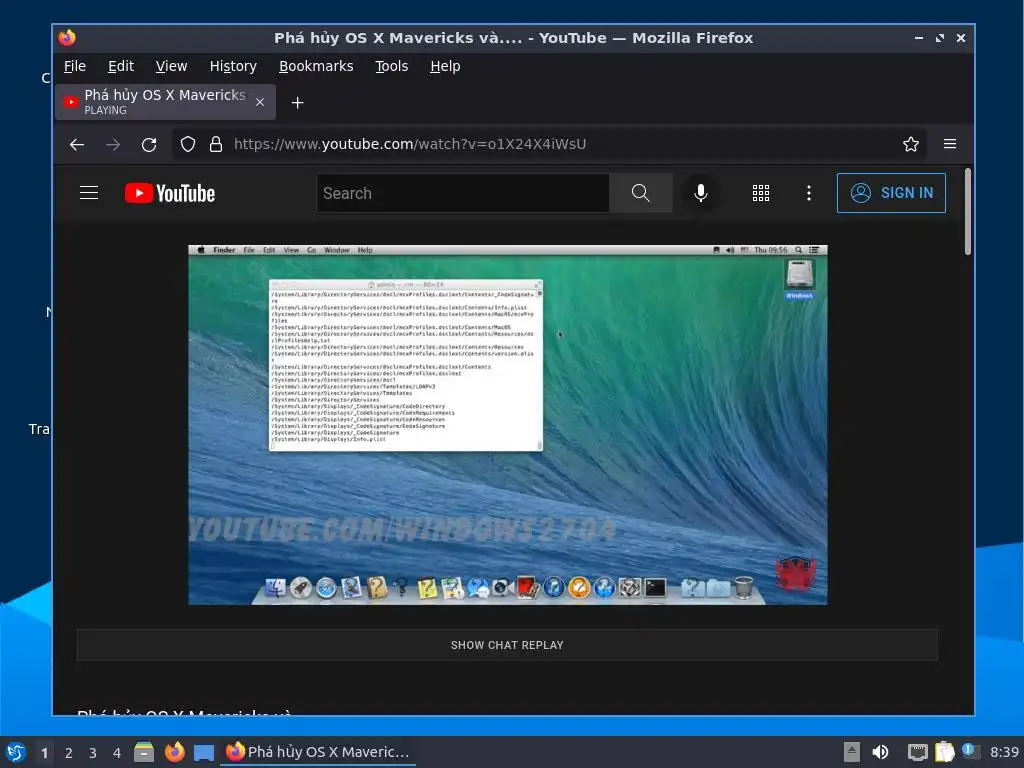Image resolution: width=1024 pixels, height=768 pixels.
Task: Launch Firefox from the taskbar quick launch
Action: (174, 752)
